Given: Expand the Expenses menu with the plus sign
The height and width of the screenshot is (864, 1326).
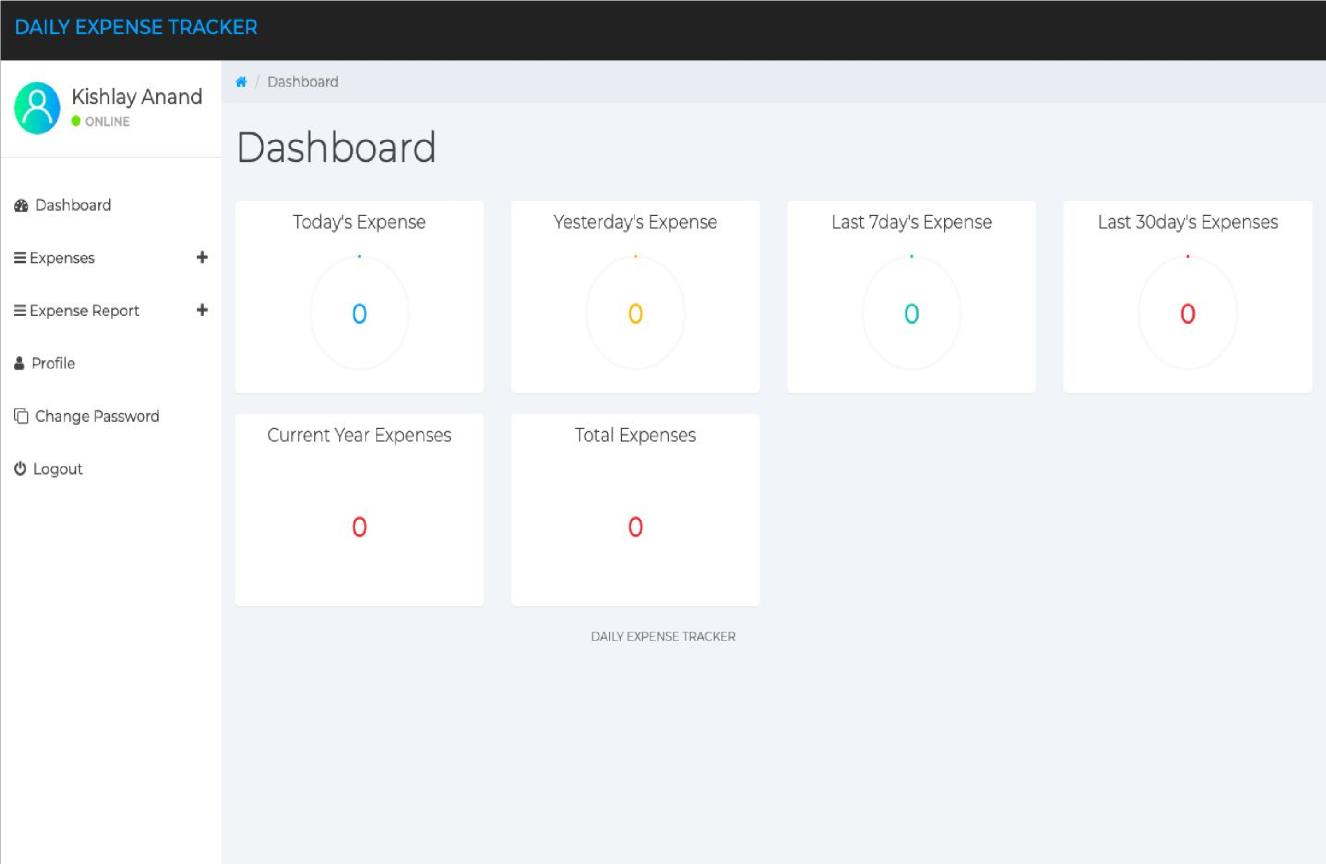Looking at the screenshot, I should point(203,257).
